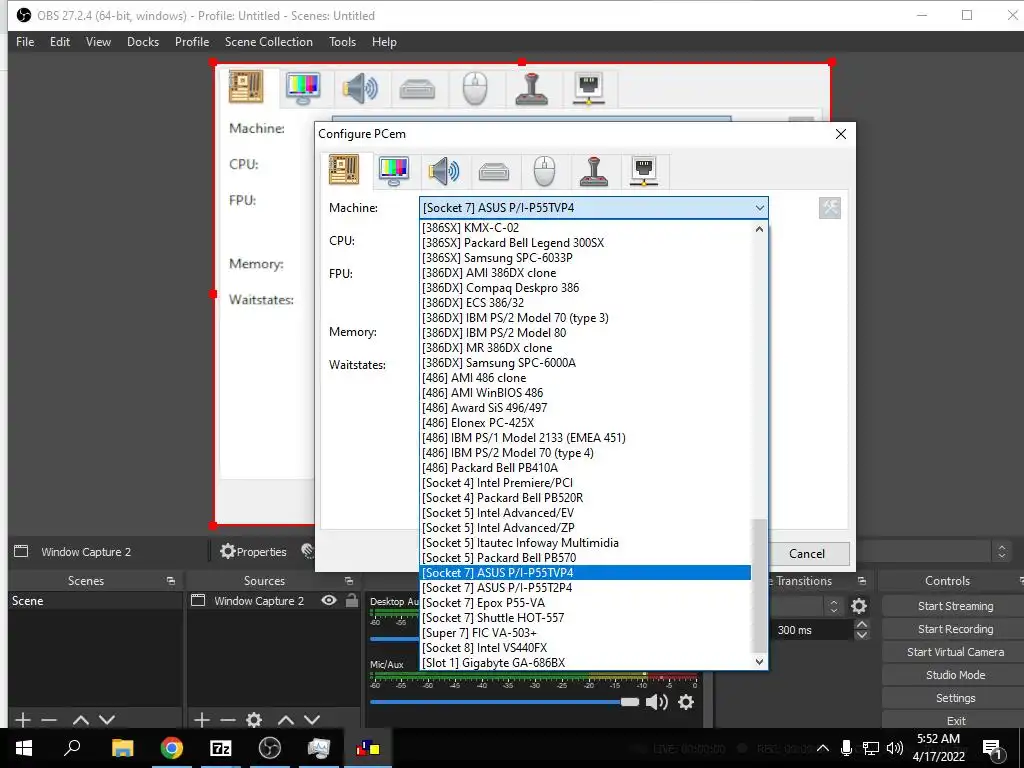Open the File menu in OBS

tap(25, 42)
